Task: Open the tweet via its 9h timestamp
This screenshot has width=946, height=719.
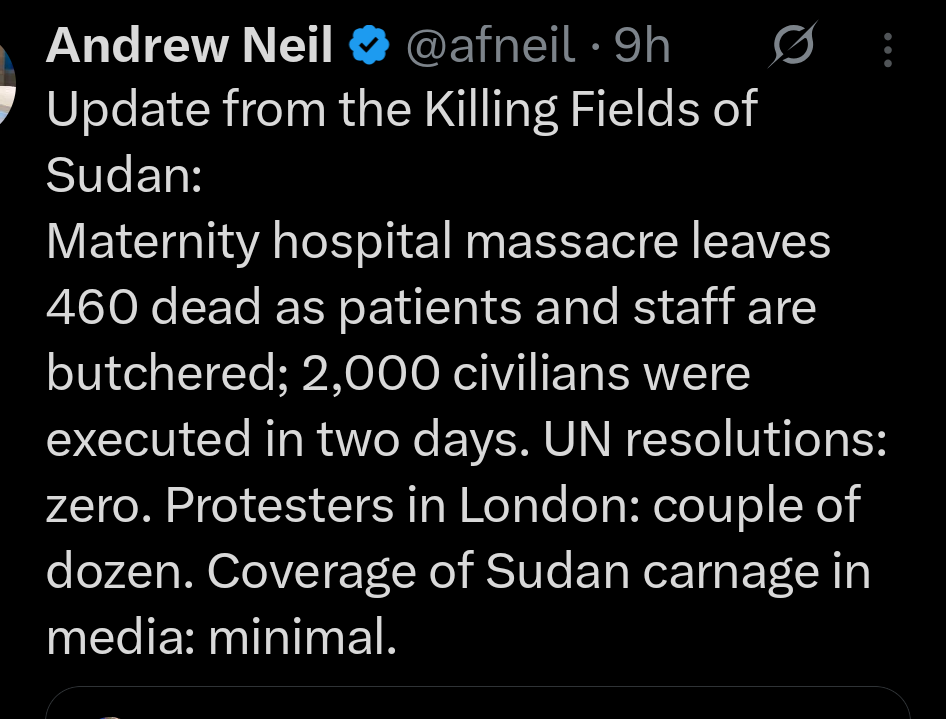Action: pyautogui.click(x=642, y=46)
